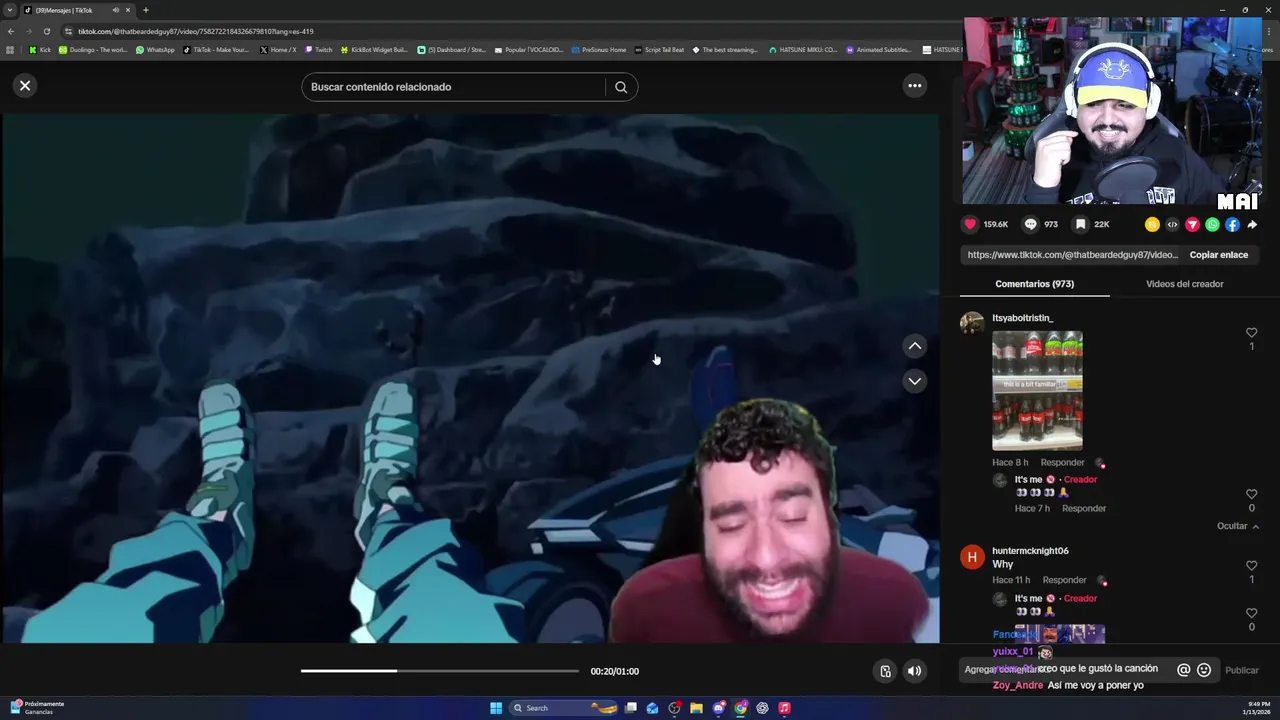Open the Music app from the taskbar
Viewport: 1280px width, 720px height.
pos(784,708)
